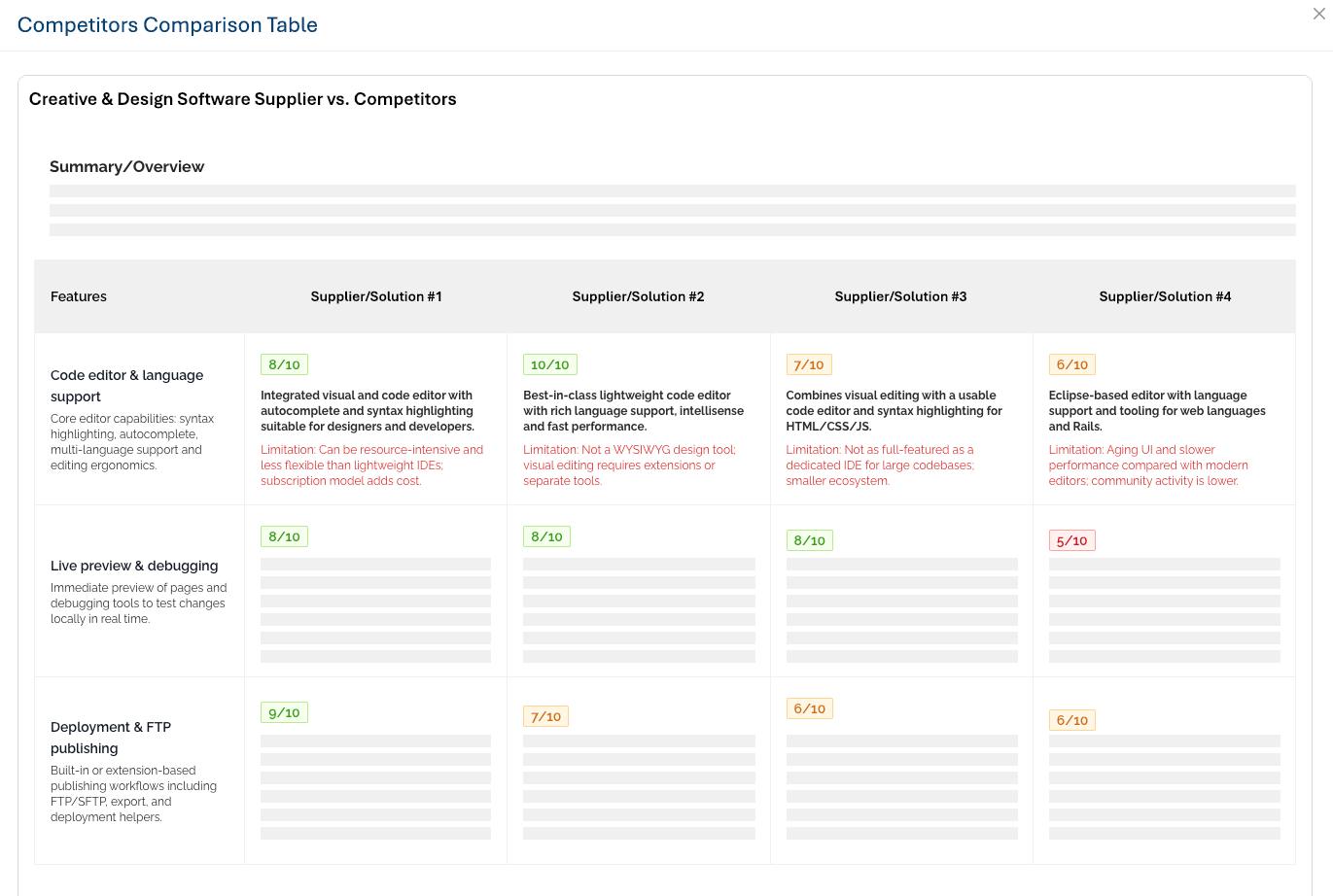
Task: Click the red 5/10 score badge
Action: pyautogui.click(x=1071, y=540)
